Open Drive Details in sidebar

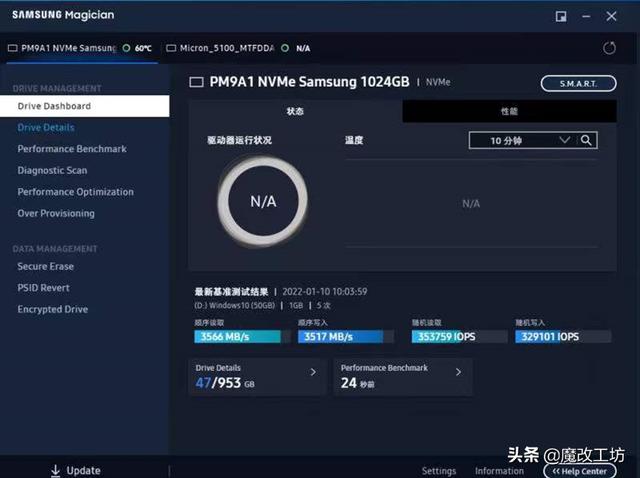[x=46, y=127]
